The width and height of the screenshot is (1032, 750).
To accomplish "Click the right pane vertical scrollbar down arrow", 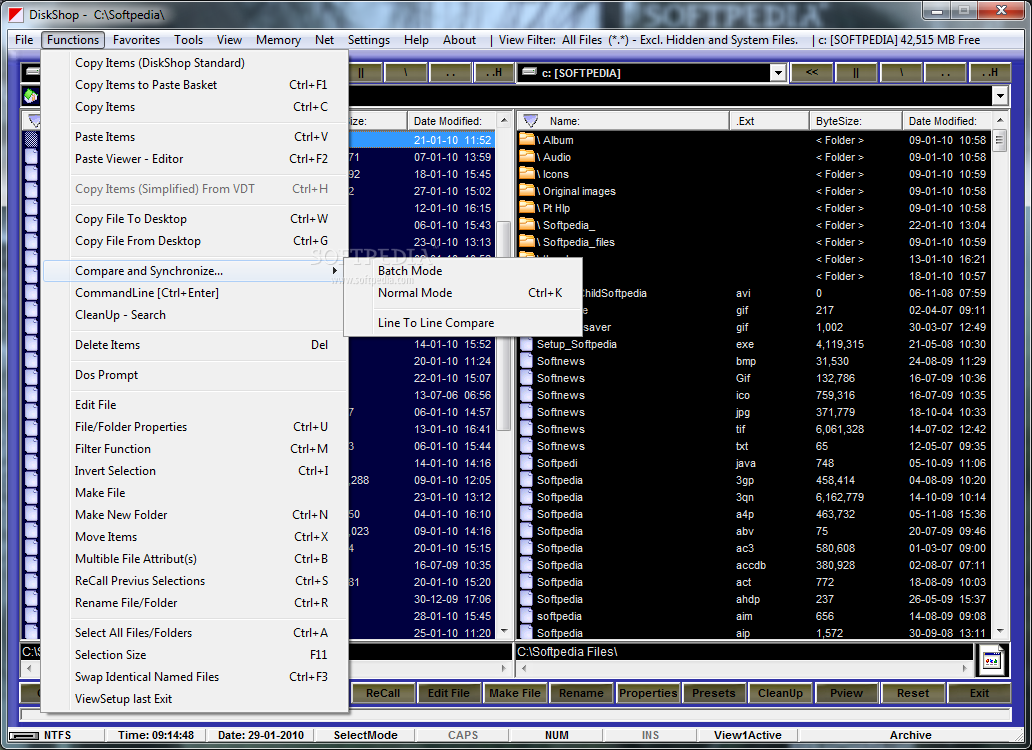I will (x=1000, y=632).
